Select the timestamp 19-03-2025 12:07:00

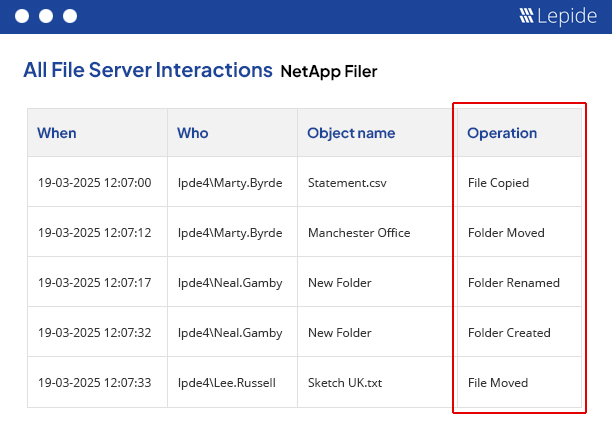94,183
